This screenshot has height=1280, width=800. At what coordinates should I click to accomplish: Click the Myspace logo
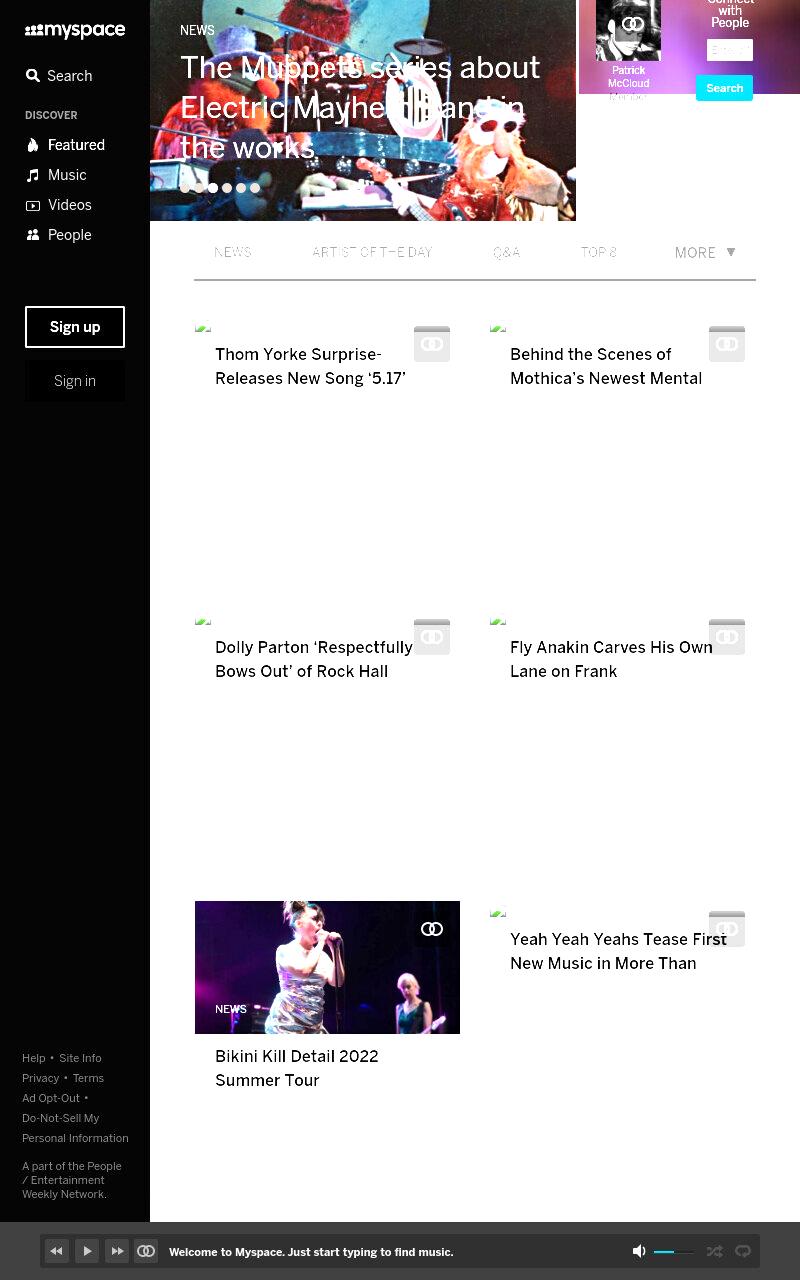pyautogui.click(x=75, y=31)
